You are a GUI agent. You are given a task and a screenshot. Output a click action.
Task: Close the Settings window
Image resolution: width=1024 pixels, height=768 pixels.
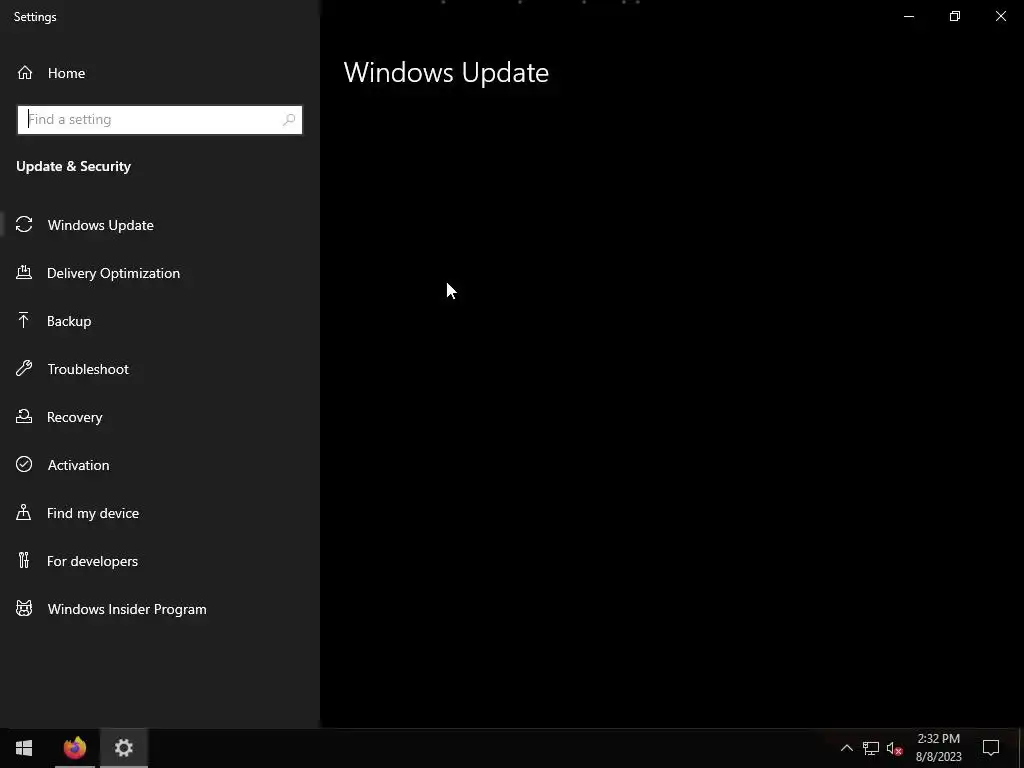coord(1000,16)
